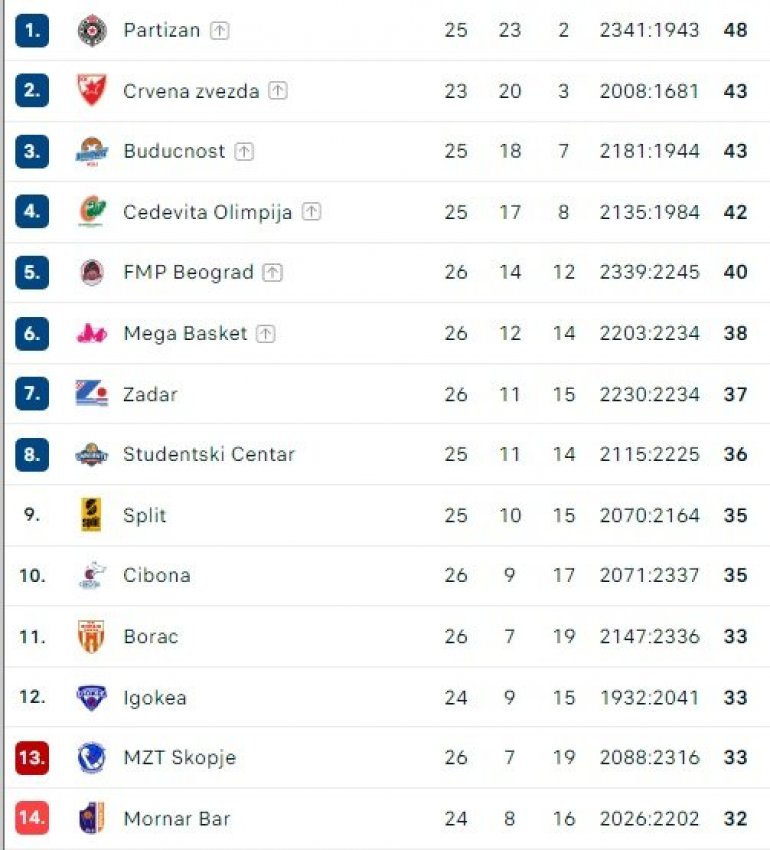Click the Mega Basket pink logo
This screenshot has width=770, height=850.
(92, 333)
